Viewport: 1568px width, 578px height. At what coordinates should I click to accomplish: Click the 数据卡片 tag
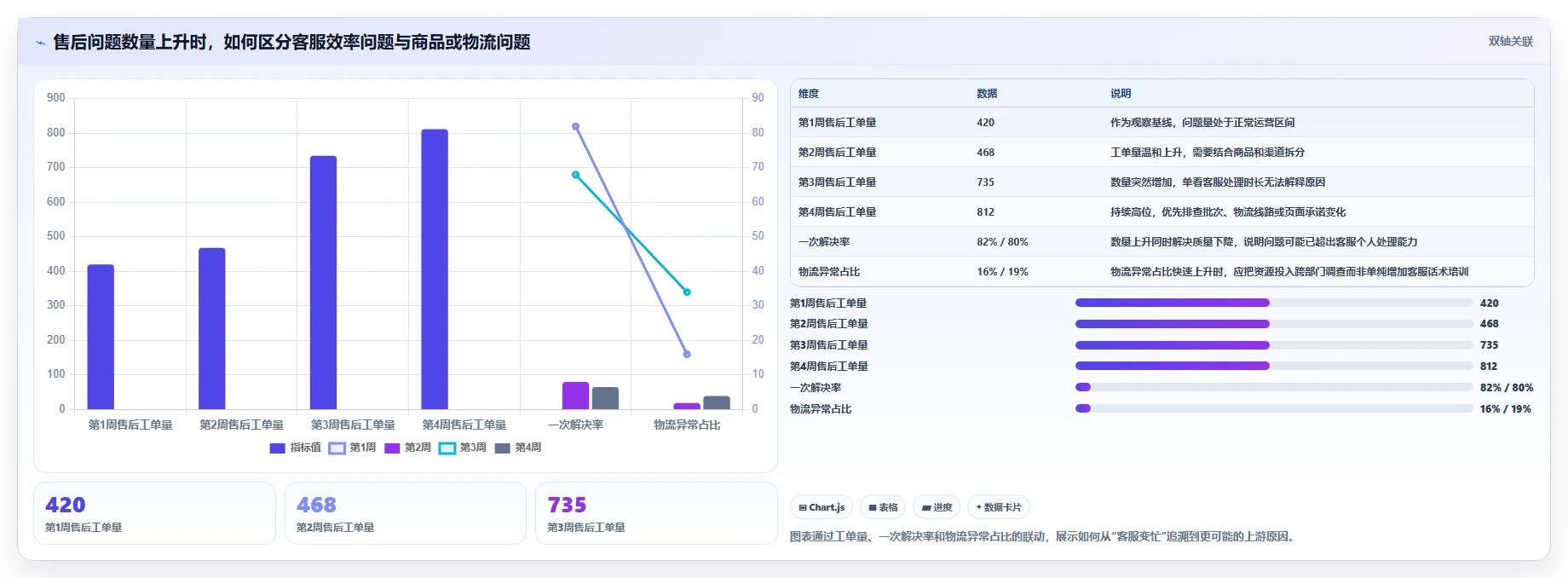pos(999,507)
